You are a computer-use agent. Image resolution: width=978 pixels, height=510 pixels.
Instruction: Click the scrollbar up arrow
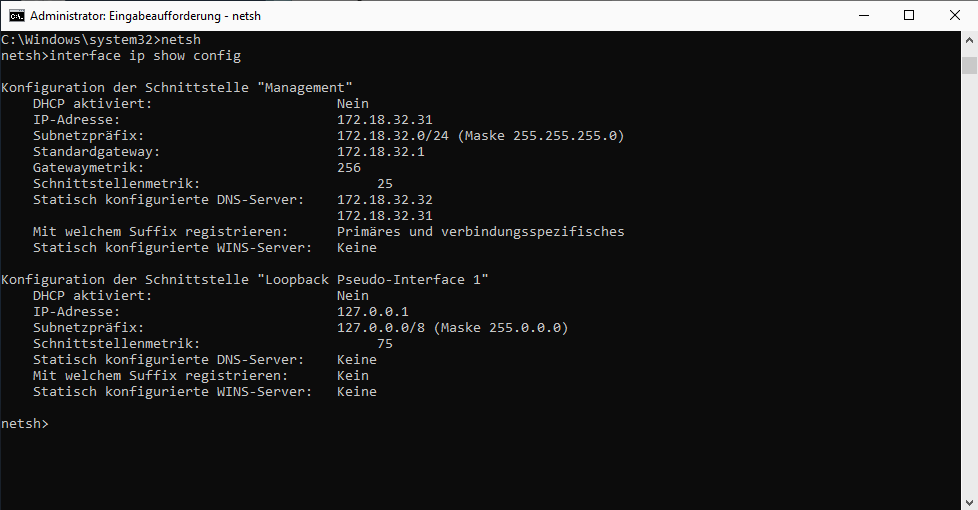pyautogui.click(x=968, y=40)
